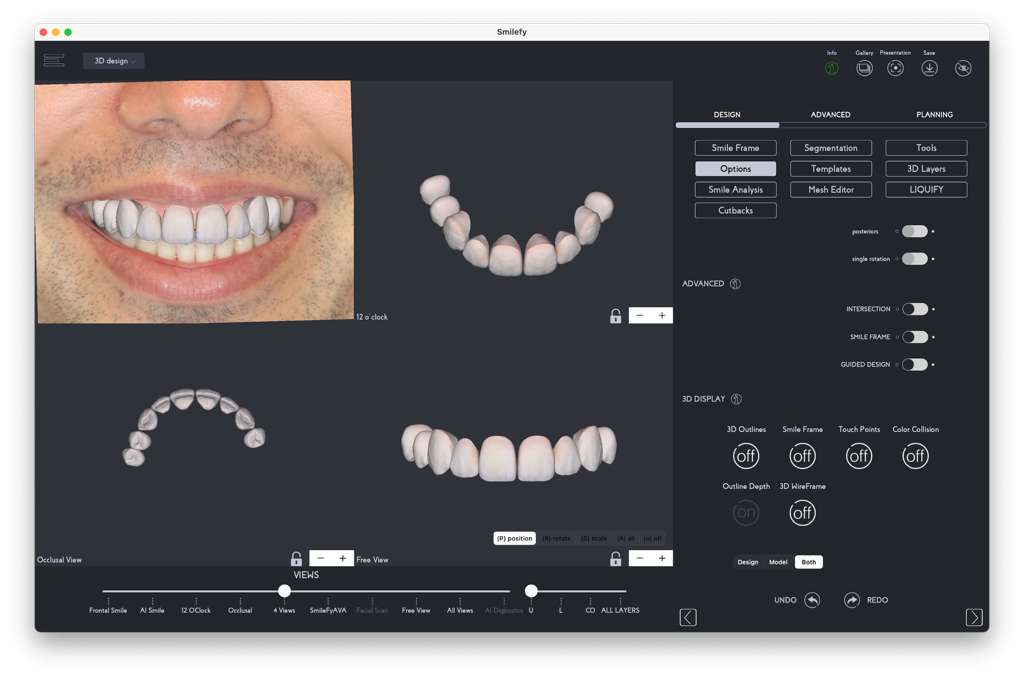Image resolution: width=1024 pixels, height=678 pixels.
Task: Click the Views slider handle
Action: 285,591
